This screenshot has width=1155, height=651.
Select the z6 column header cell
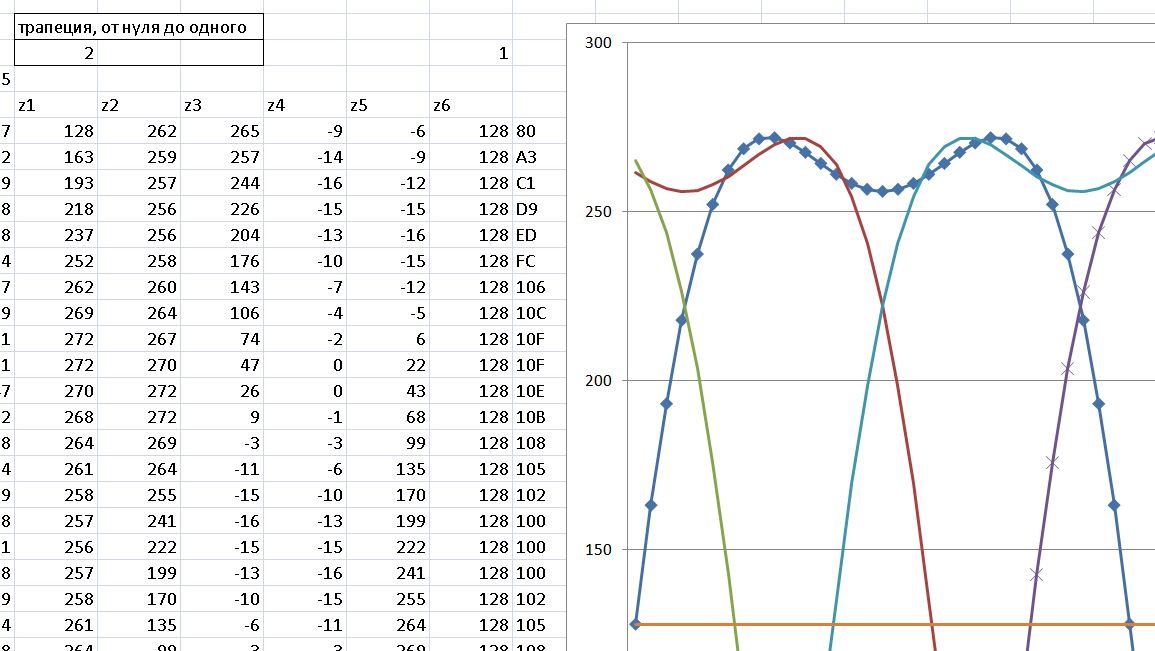[471, 105]
